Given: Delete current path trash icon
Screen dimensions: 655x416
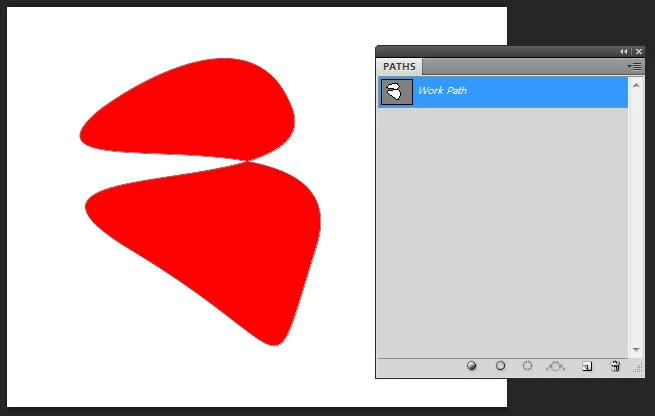Looking at the screenshot, I should pyautogui.click(x=615, y=366).
